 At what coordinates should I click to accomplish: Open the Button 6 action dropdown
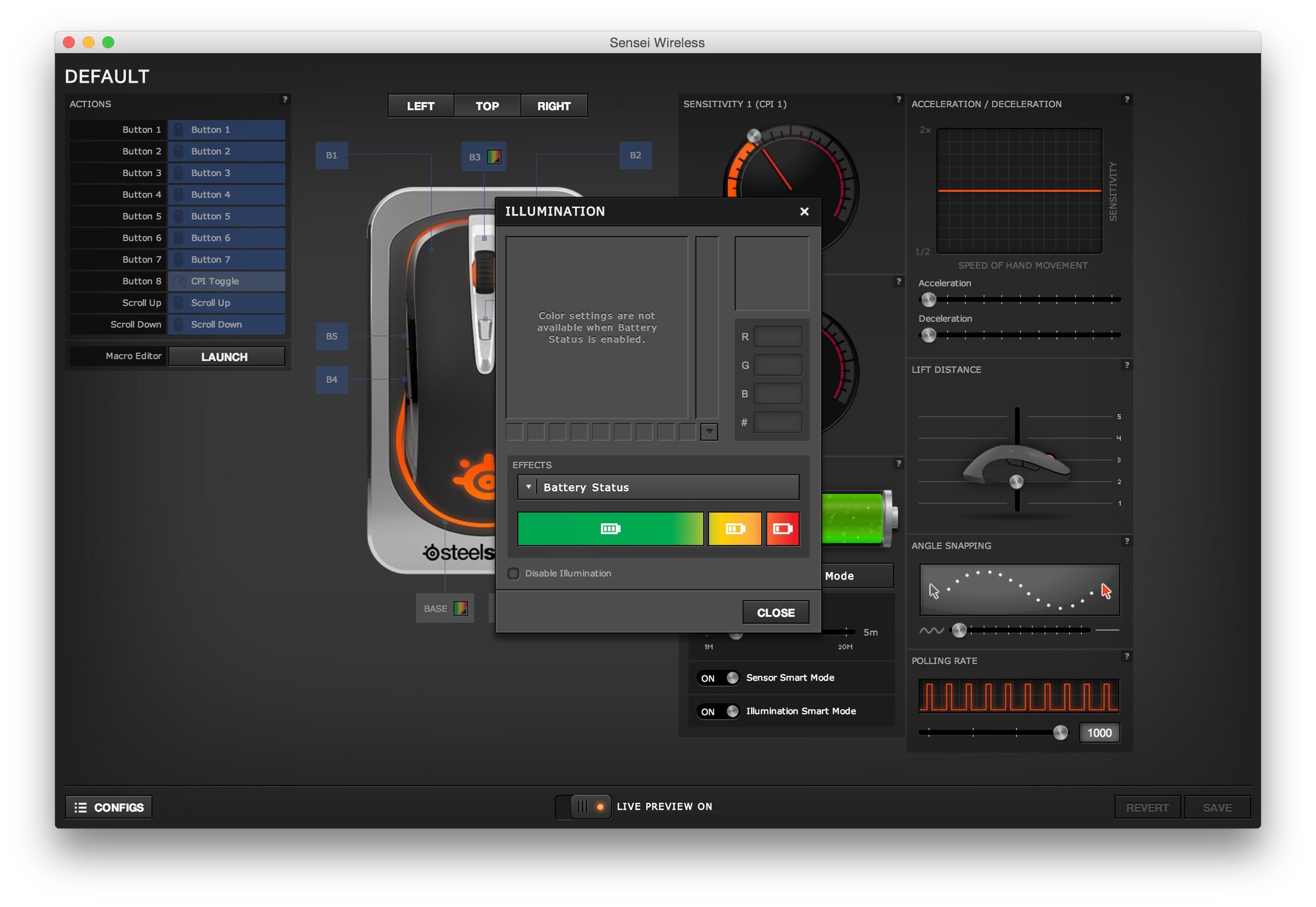pyautogui.click(x=226, y=237)
